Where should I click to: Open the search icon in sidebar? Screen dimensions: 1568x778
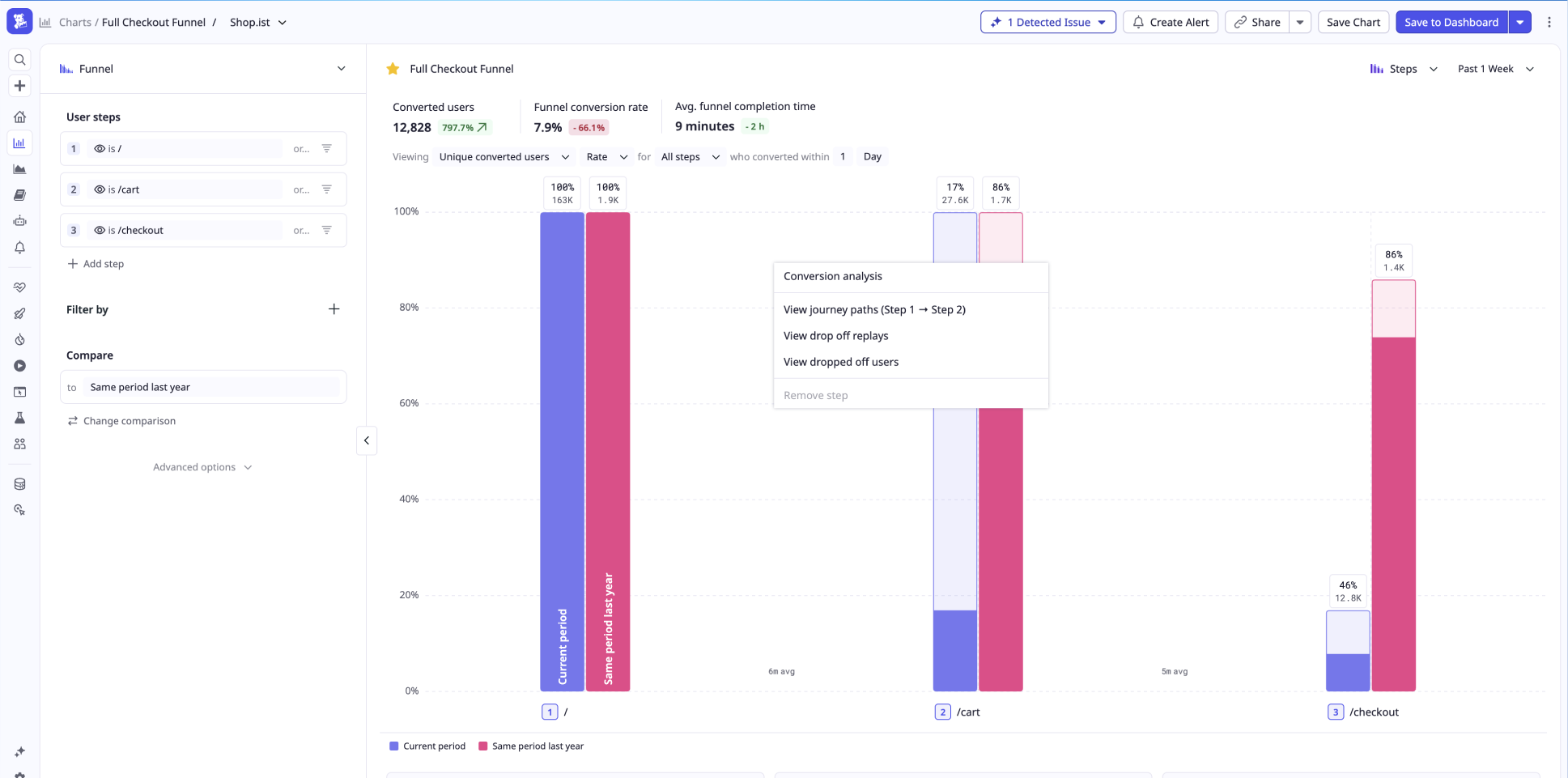[20, 60]
